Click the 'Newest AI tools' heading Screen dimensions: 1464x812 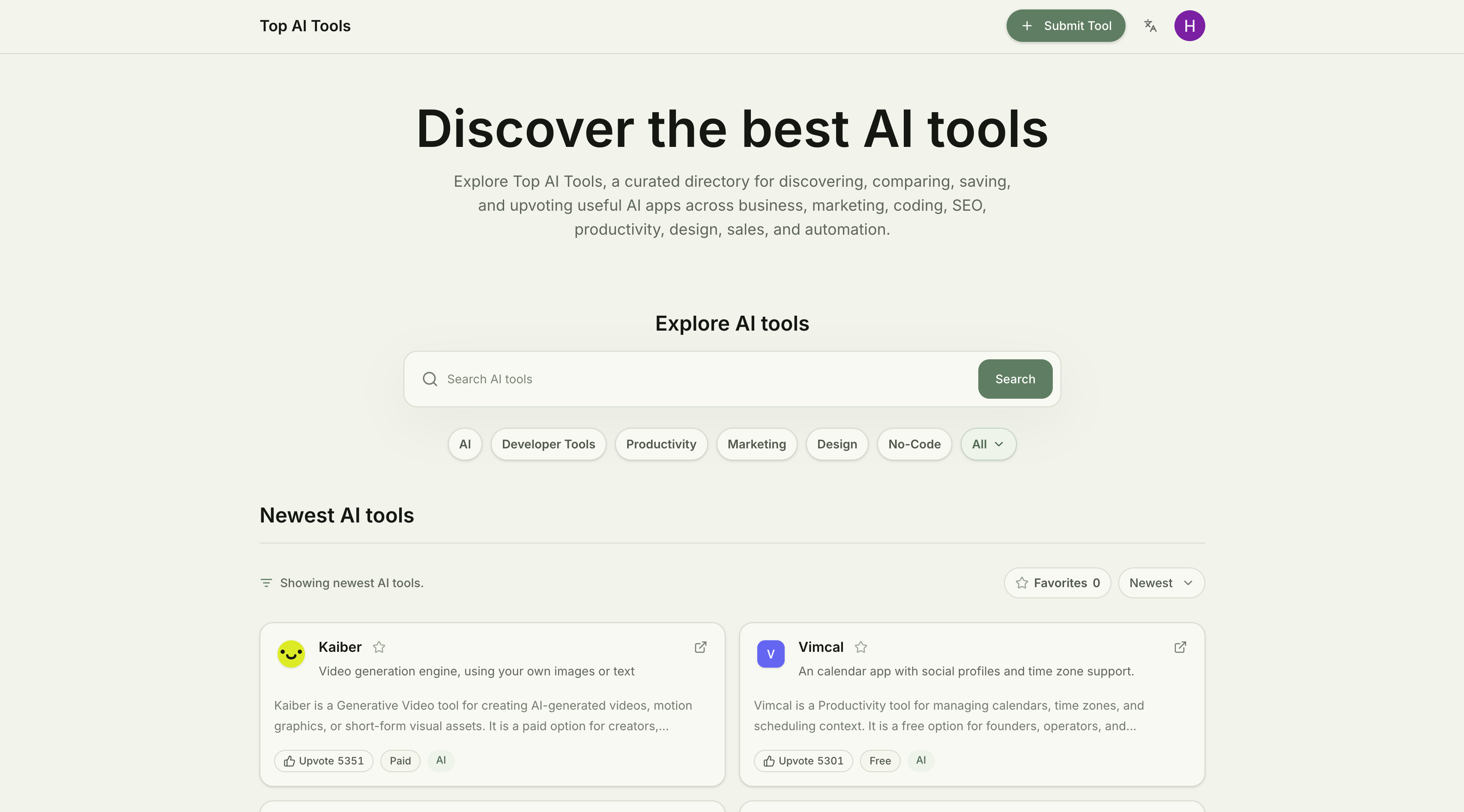pyautogui.click(x=337, y=515)
